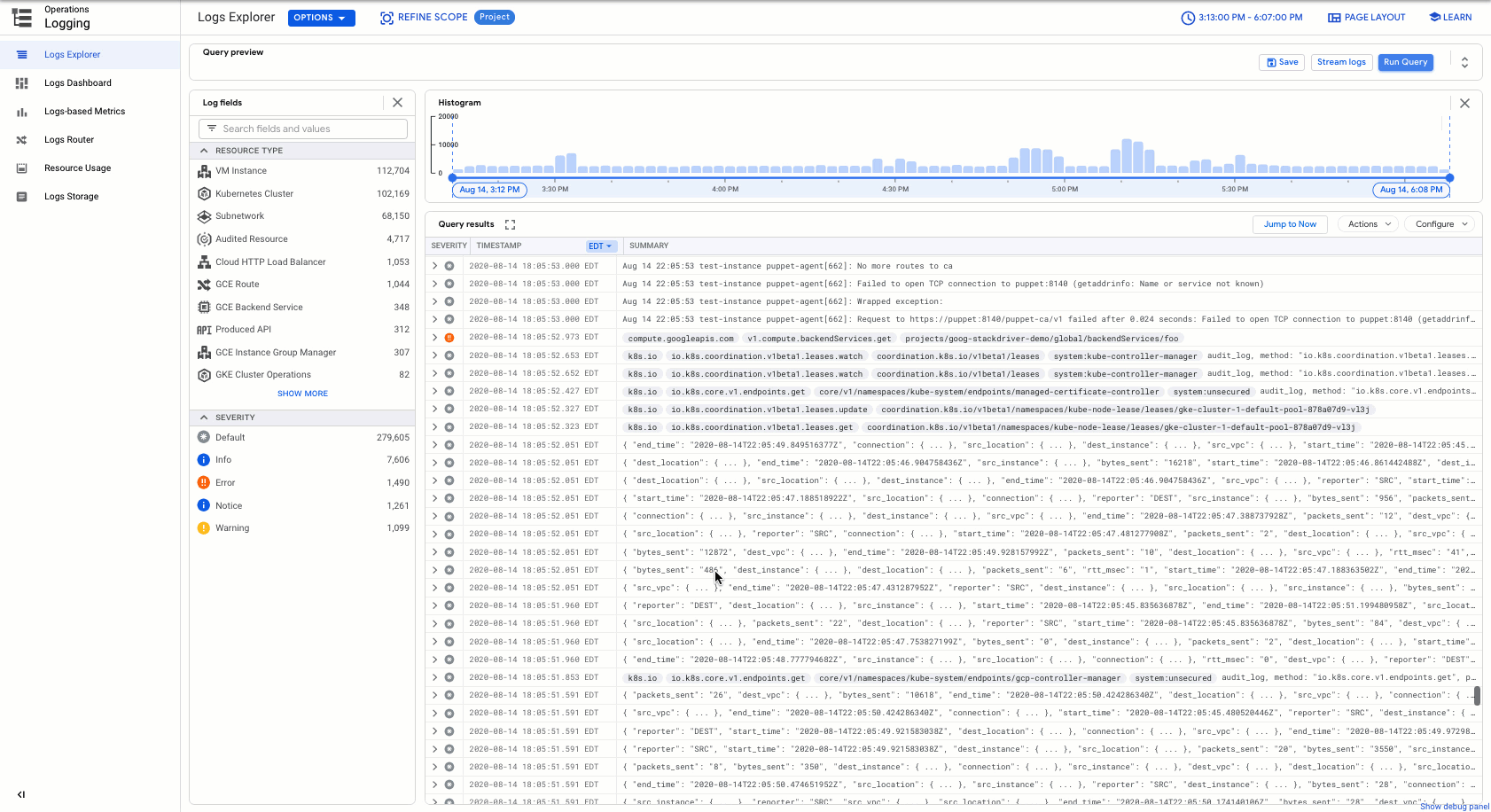This screenshot has width=1491, height=812.
Task: Click the SHOW MORE resource types link
Action: [302, 394]
